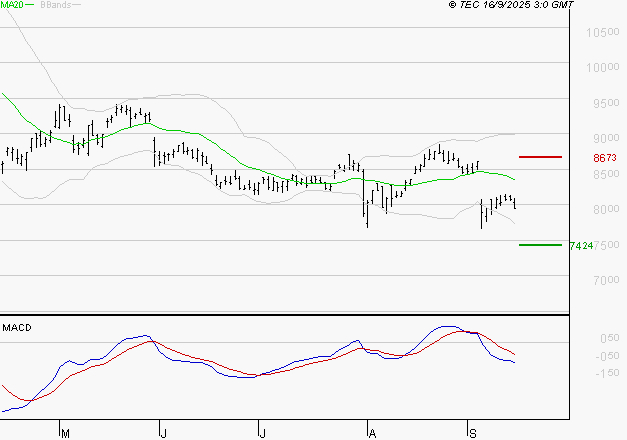Click the -050 MACD axis label
The image size is (627, 440).
[607, 356]
